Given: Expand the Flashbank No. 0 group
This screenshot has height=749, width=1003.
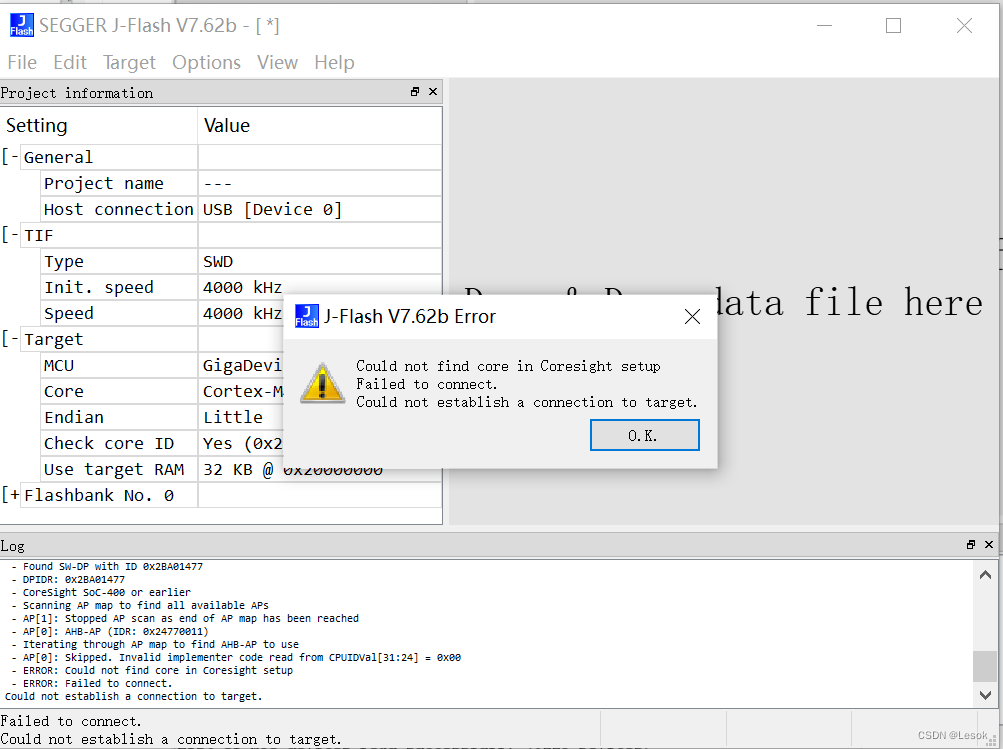Looking at the screenshot, I should [10, 495].
